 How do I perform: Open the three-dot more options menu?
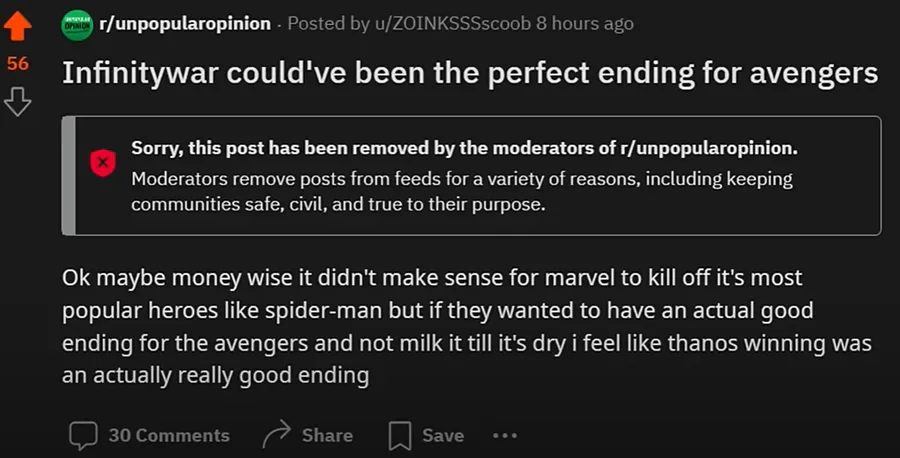coord(505,435)
